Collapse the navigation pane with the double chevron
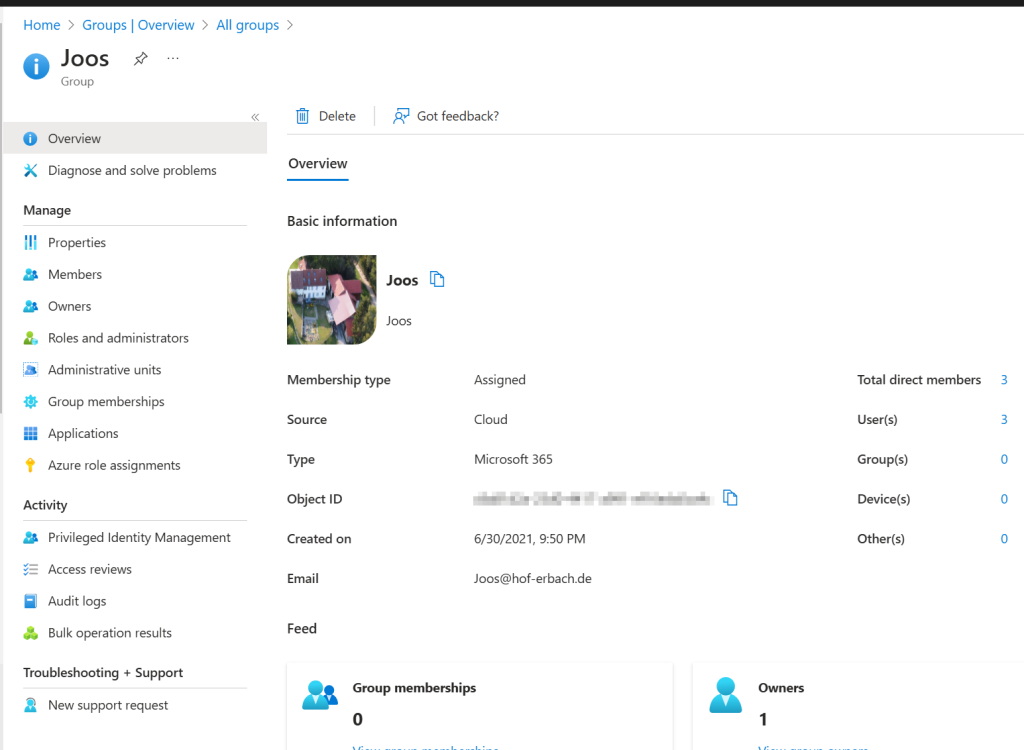 [x=255, y=116]
